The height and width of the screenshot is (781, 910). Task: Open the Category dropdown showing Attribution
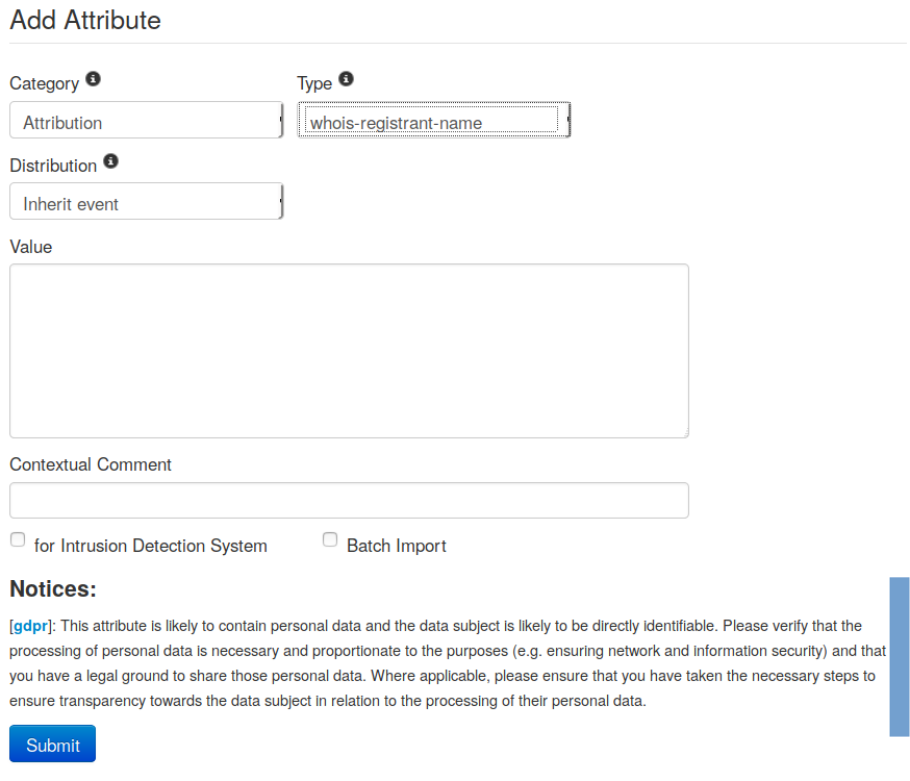146,122
